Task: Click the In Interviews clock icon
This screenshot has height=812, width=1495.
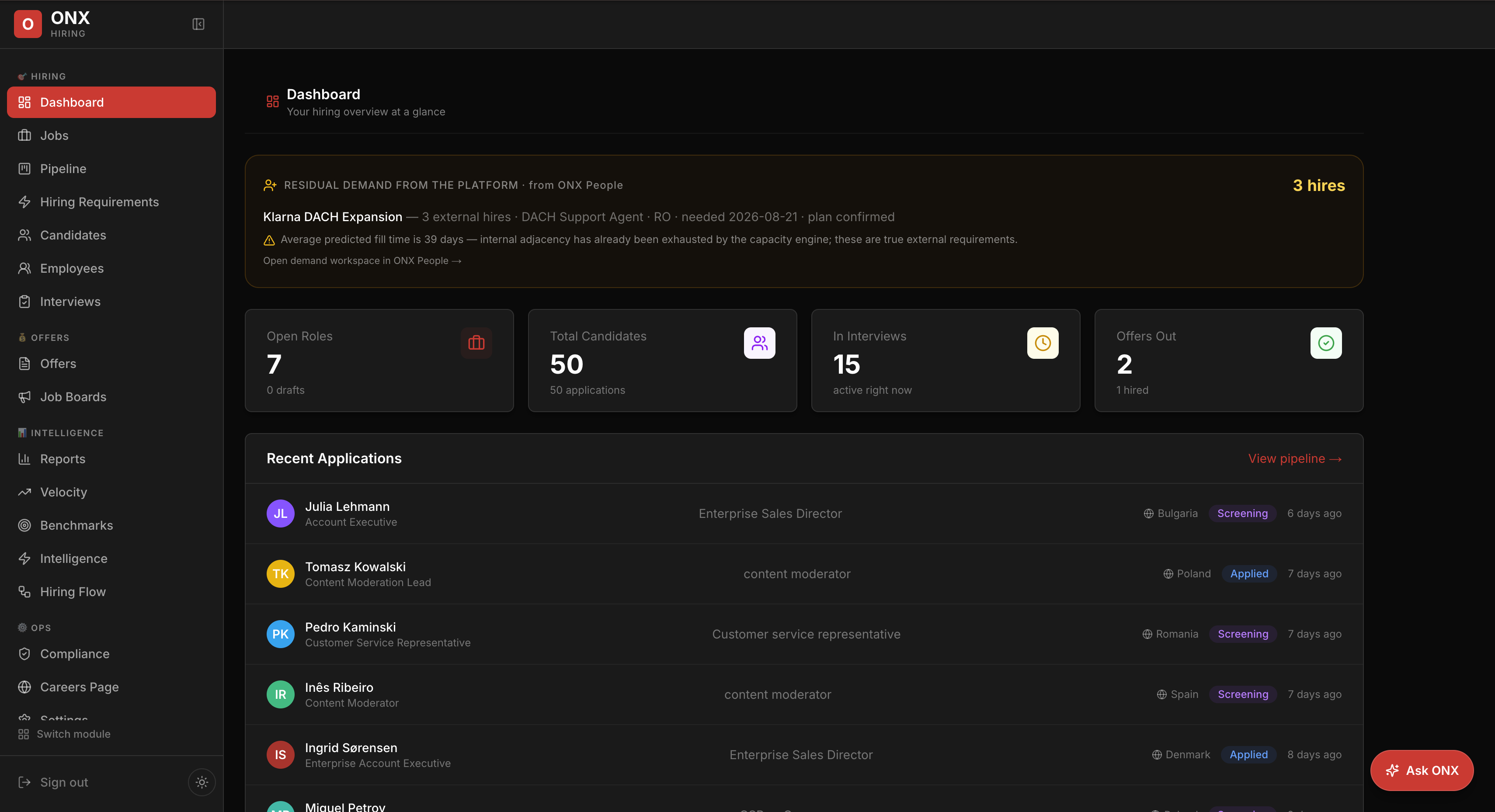Action: [x=1043, y=343]
